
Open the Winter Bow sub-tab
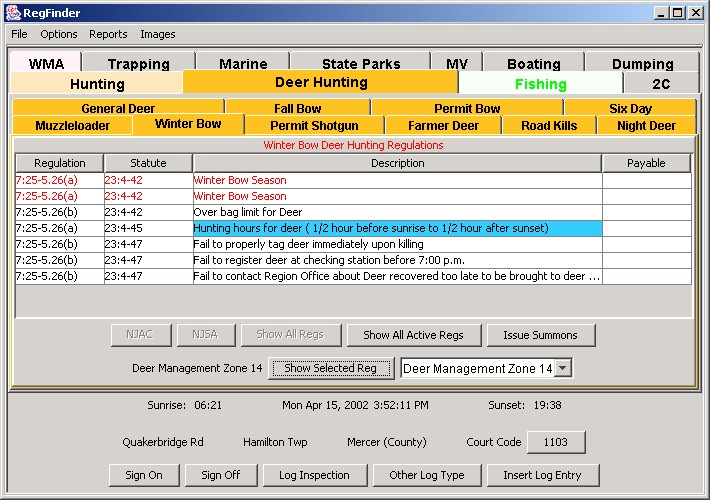pyautogui.click(x=188, y=124)
